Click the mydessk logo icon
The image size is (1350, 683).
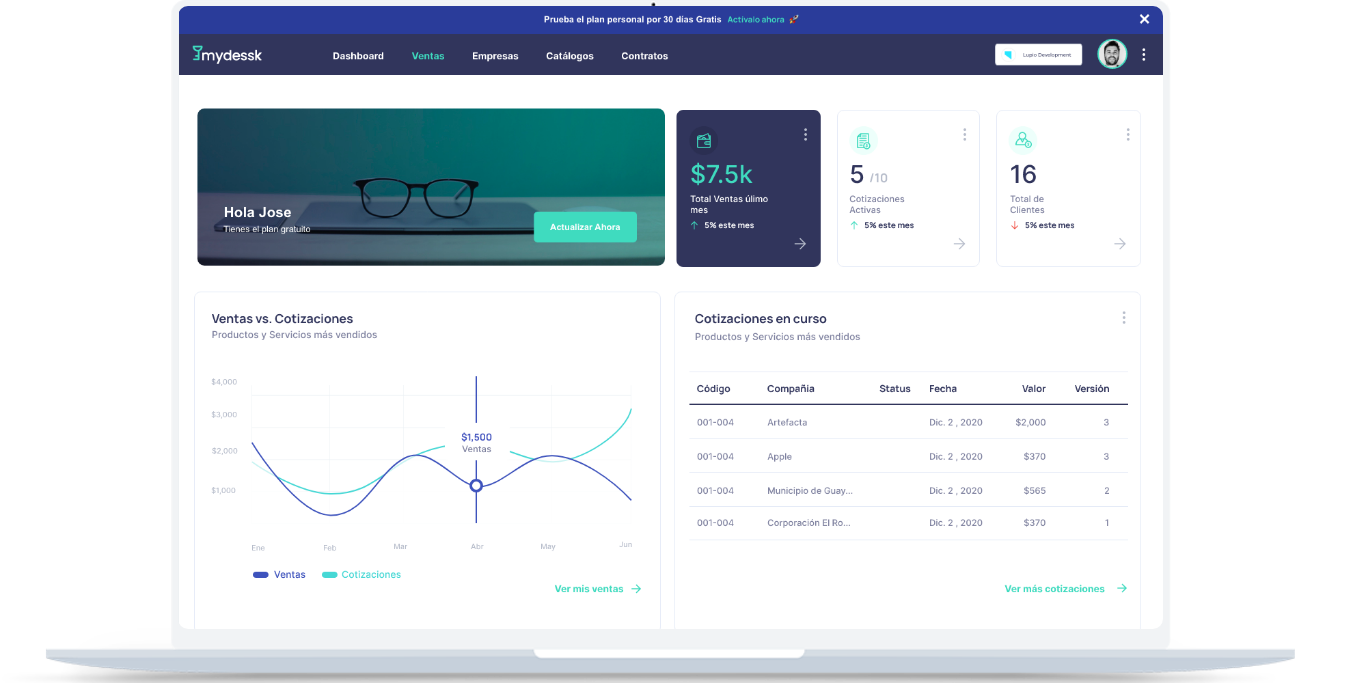199,55
